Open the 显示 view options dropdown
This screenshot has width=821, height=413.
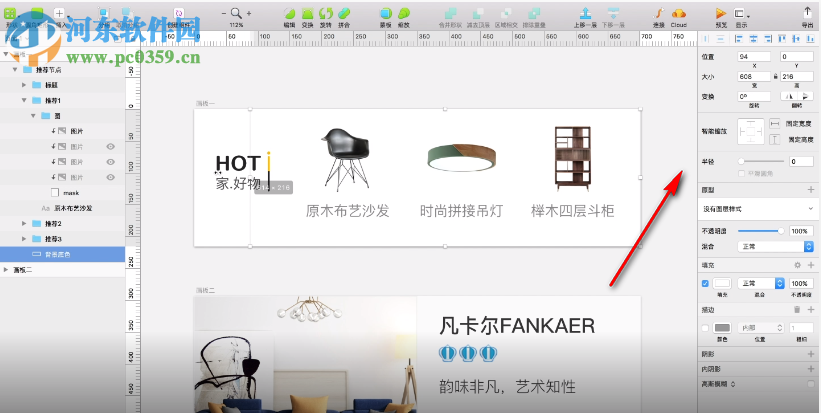coord(742,14)
